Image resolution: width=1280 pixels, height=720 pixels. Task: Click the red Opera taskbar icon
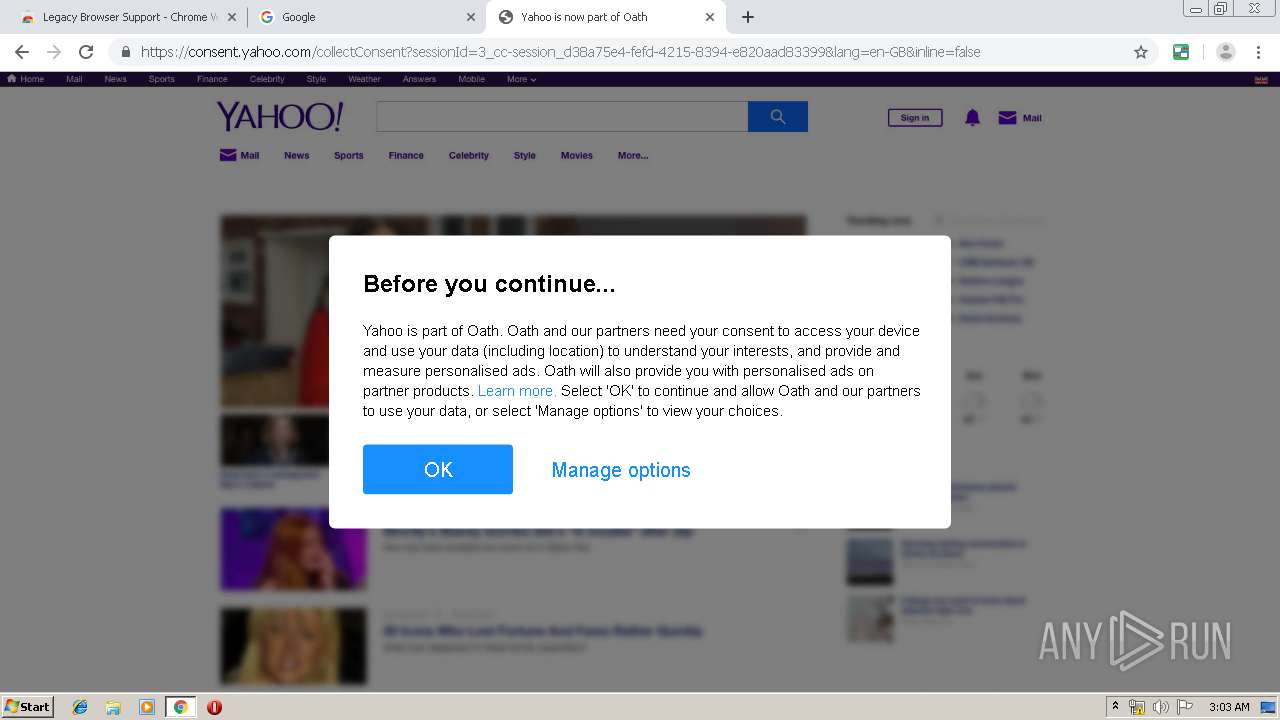pos(214,707)
